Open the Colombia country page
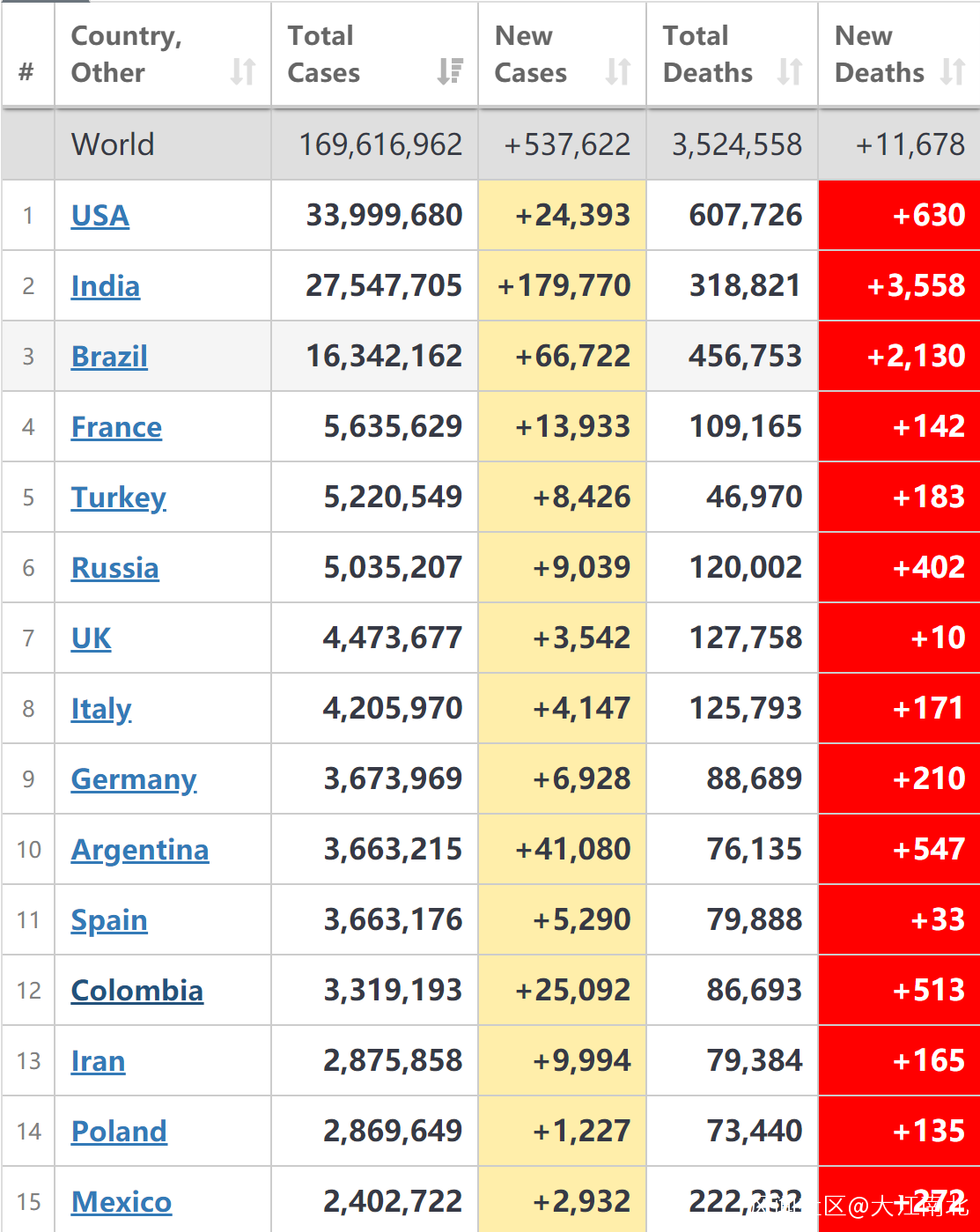Image resolution: width=980 pixels, height=1232 pixels. (x=137, y=991)
